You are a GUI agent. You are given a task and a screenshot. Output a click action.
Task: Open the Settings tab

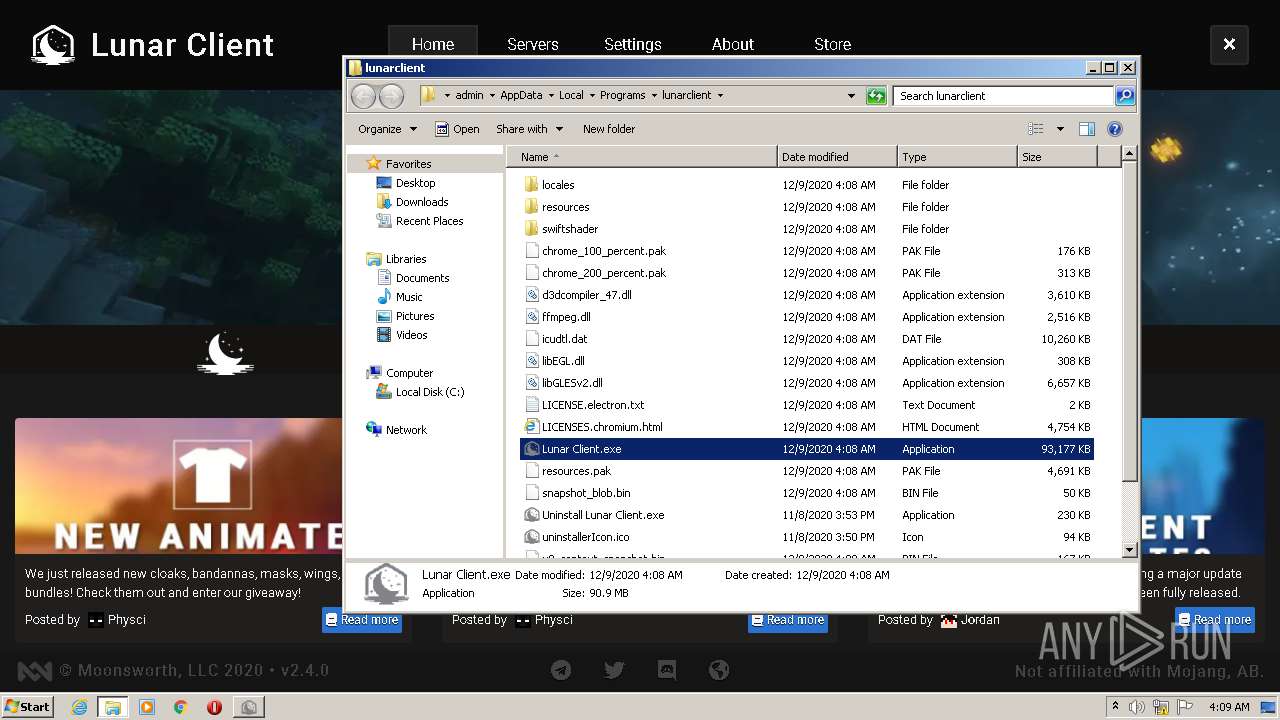click(x=633, y=44)
